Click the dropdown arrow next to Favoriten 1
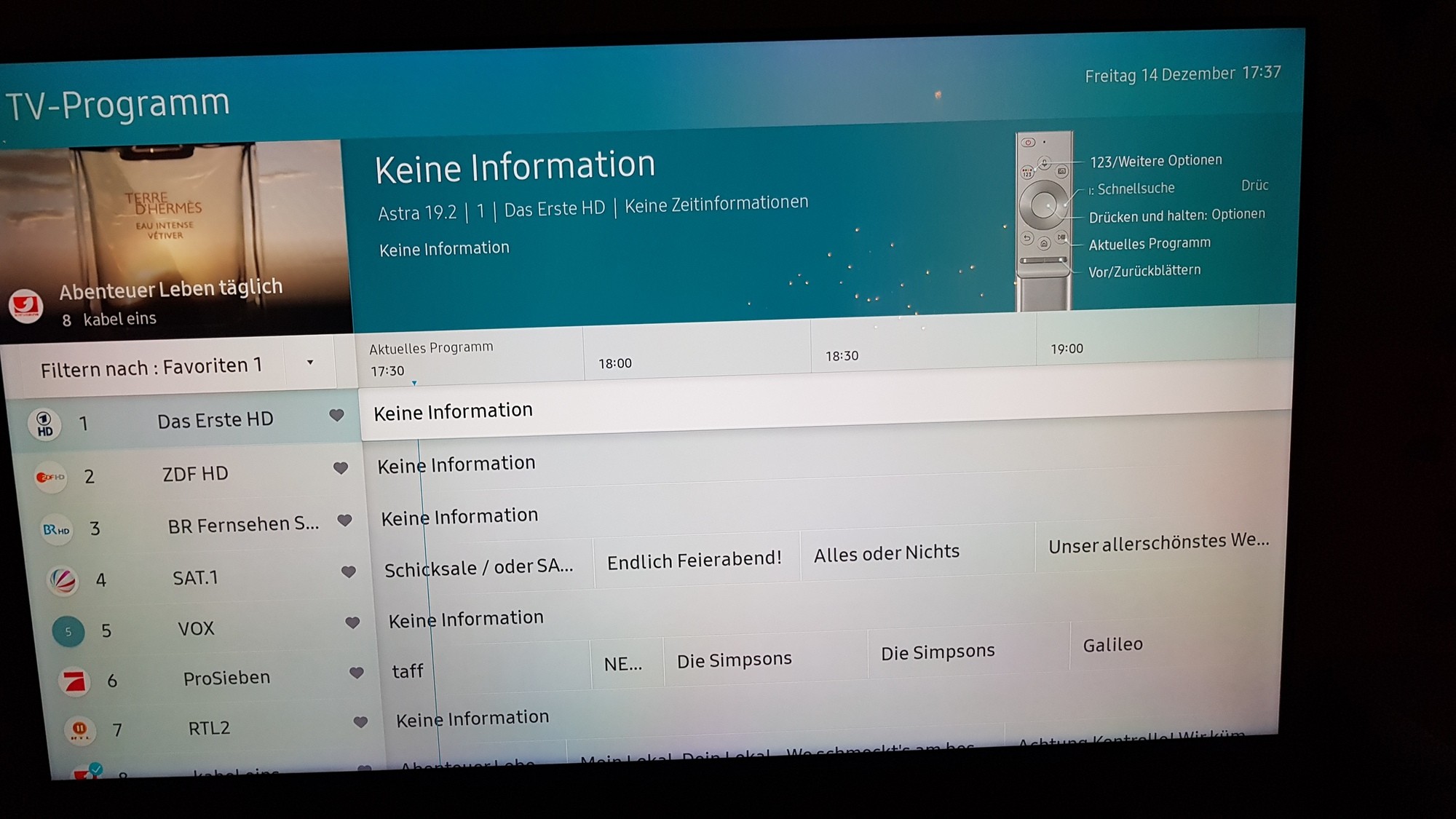 coord(310,363)
